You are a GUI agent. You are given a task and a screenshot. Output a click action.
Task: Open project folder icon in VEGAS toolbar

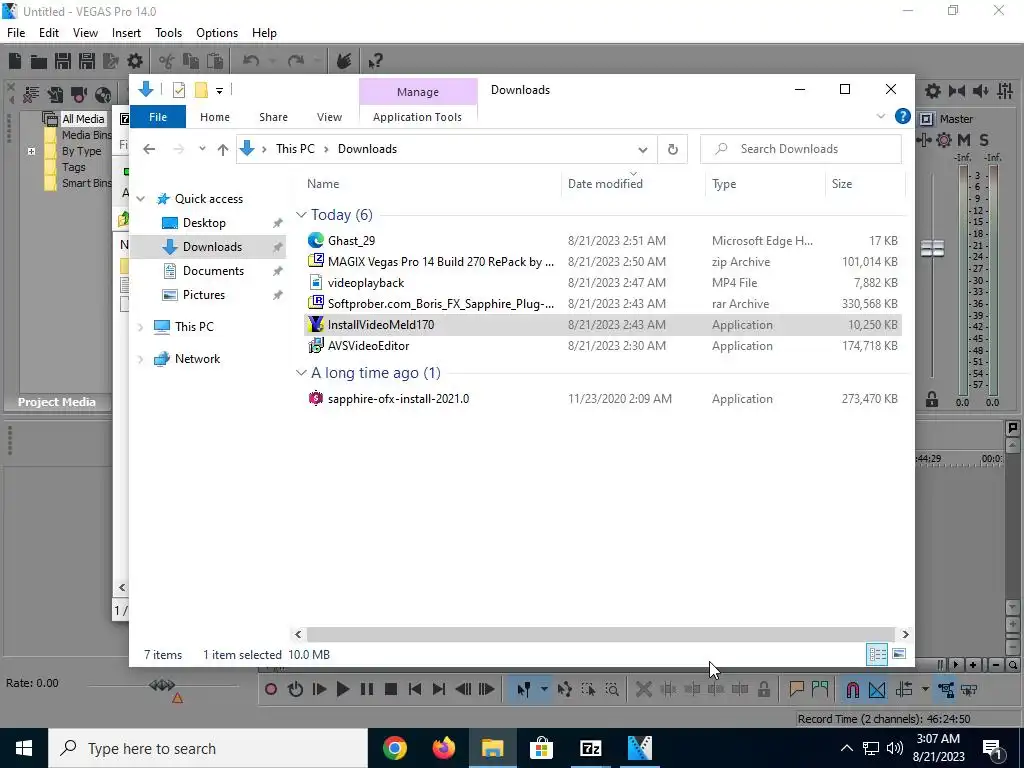39,61
